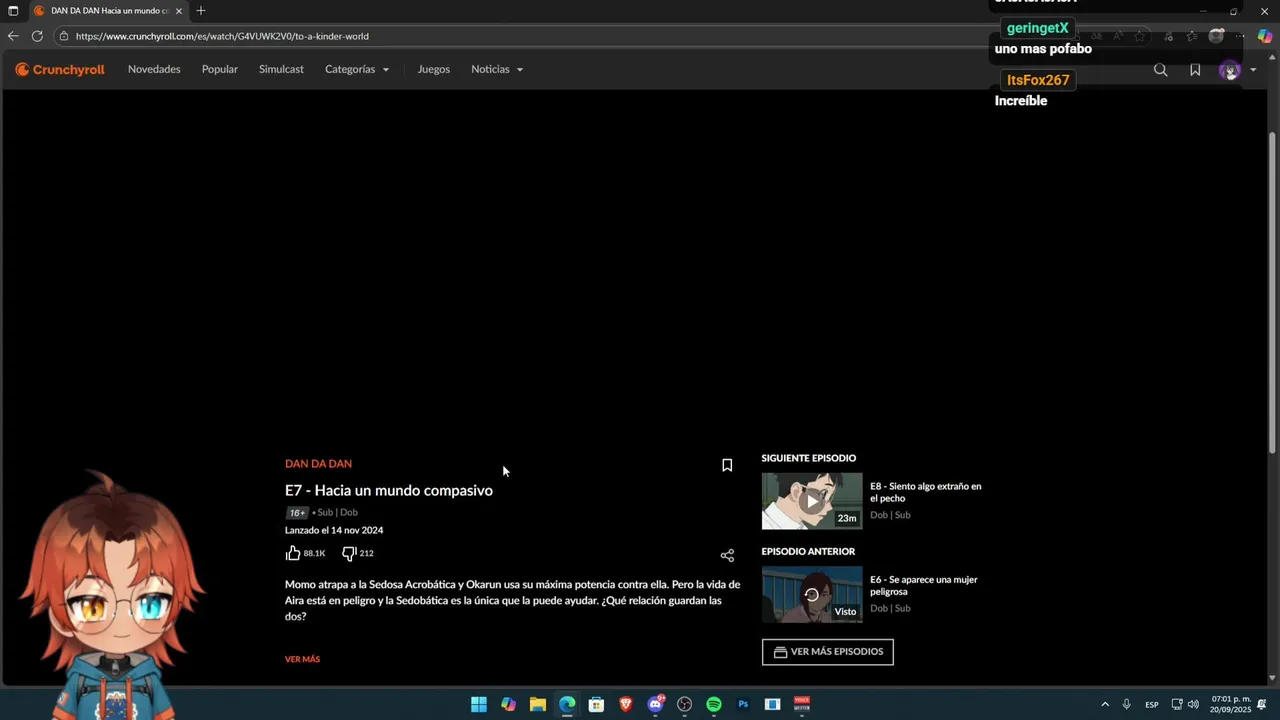
Task: Expand description with VER MÁS
Action: (302, 659)
